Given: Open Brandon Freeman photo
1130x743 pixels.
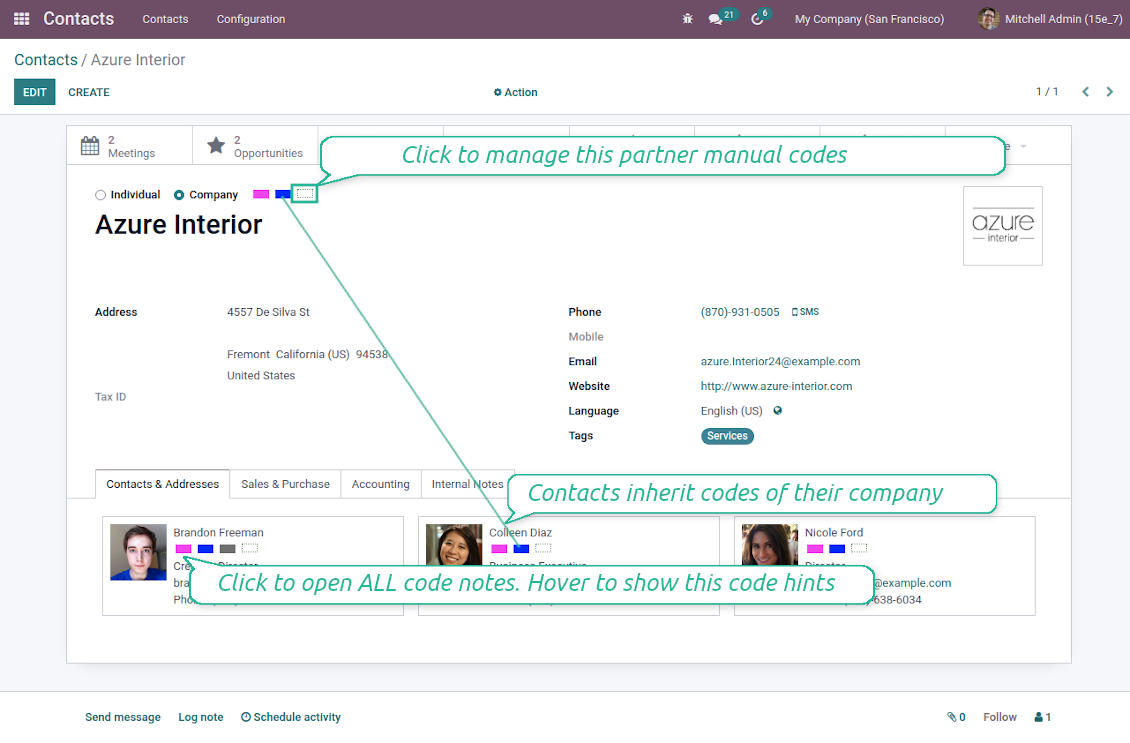Looking at the screenshot, I should coord(138,552).
